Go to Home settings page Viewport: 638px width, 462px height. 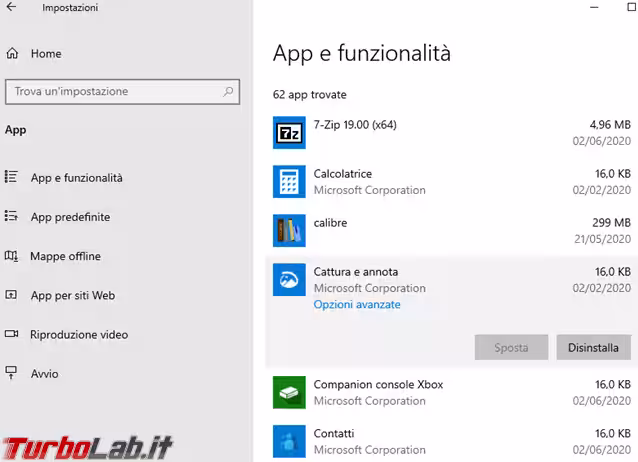[45, 53]
